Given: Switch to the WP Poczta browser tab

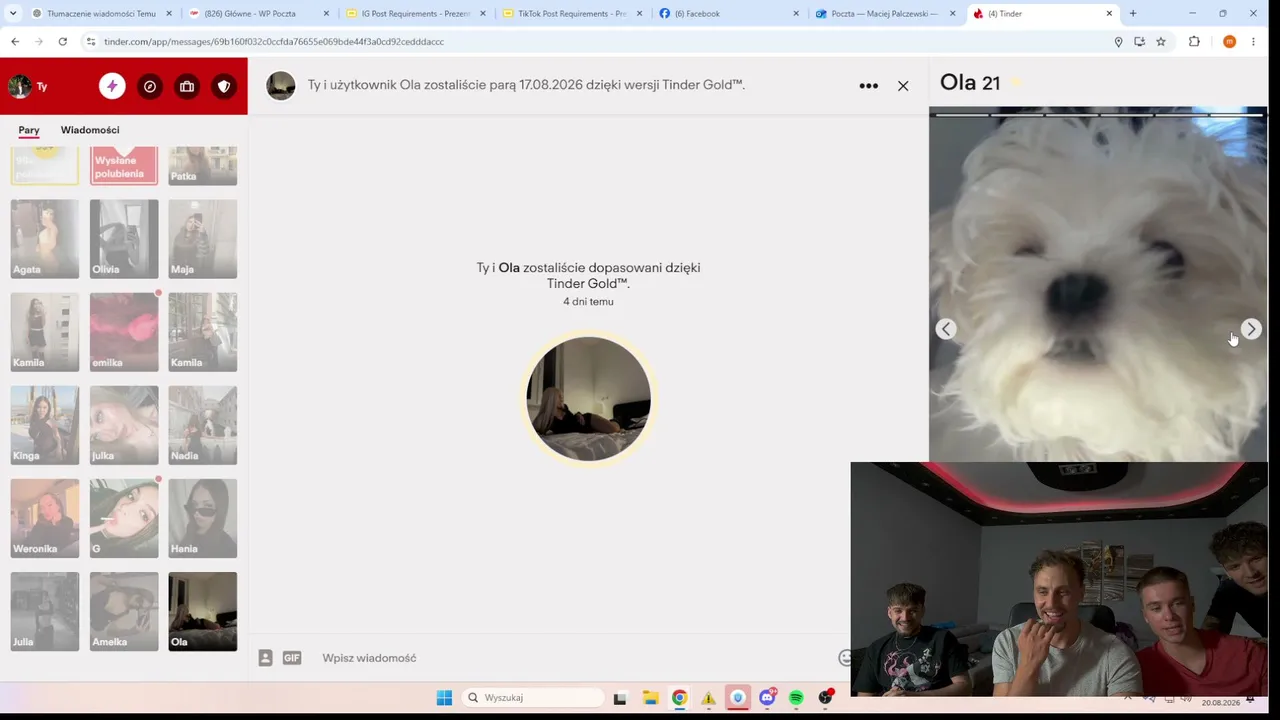Looking at the screenshot, I should (259, 14).
